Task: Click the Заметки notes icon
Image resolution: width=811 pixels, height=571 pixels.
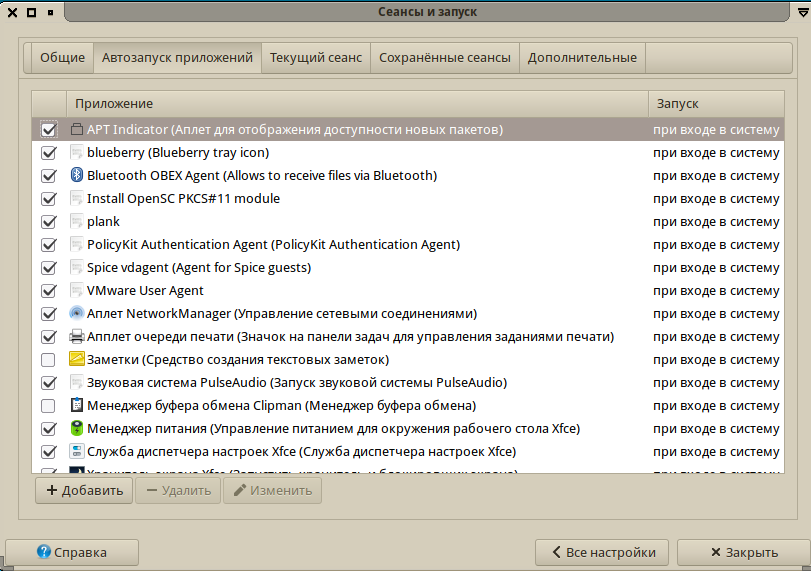Action: click(77, 359)
